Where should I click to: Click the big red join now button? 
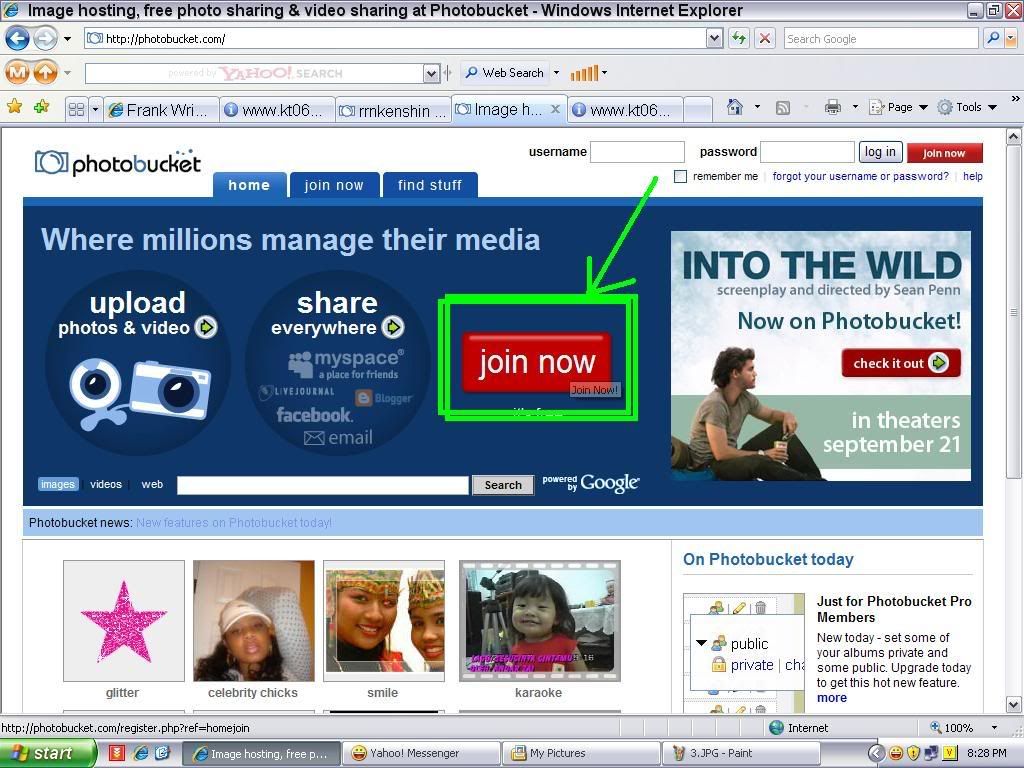pyautogui.click(x=537, y=362)
